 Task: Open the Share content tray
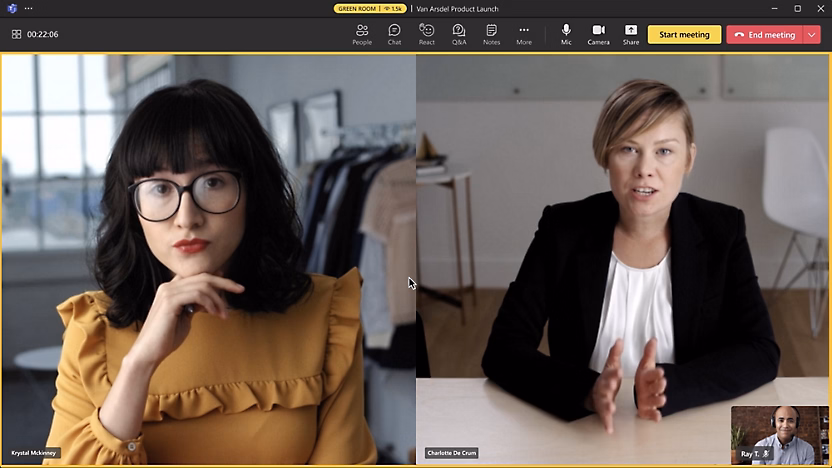click(631, 34)
